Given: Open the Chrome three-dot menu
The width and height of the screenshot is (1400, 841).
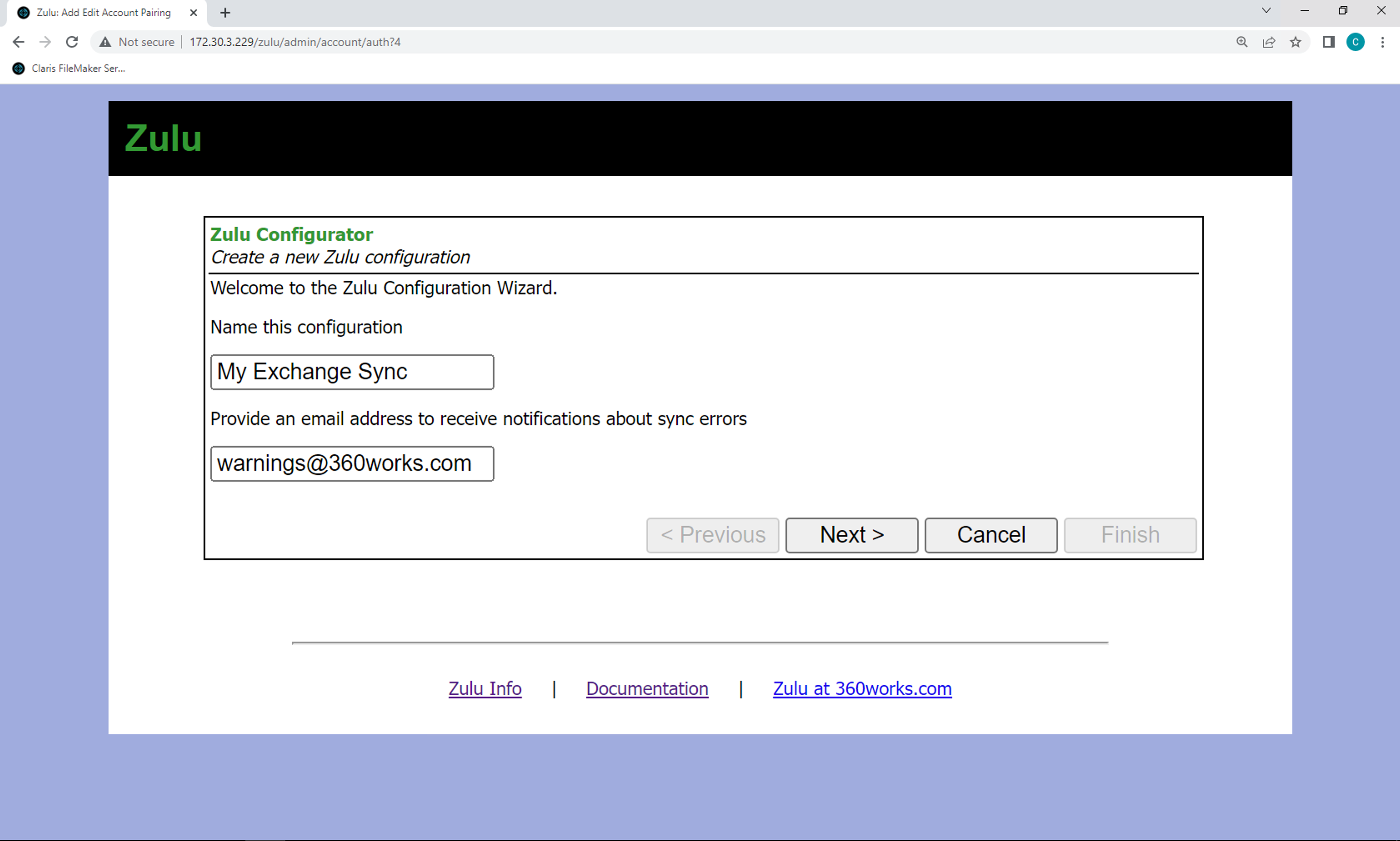Looking at the screenshot, I should pyautogui.click(x=1382, y=42).
